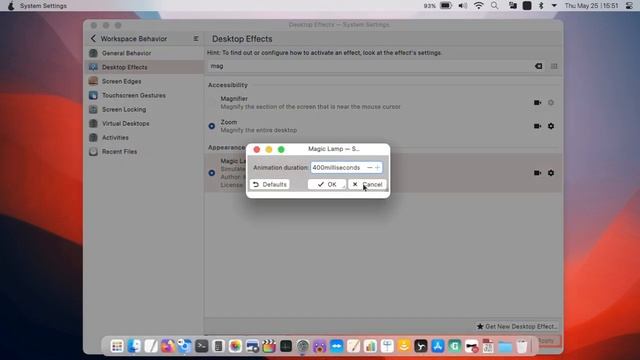The width and height of the screenshot is (640, 360).
Task: Open the control center toggles icon
Action: 629,6
